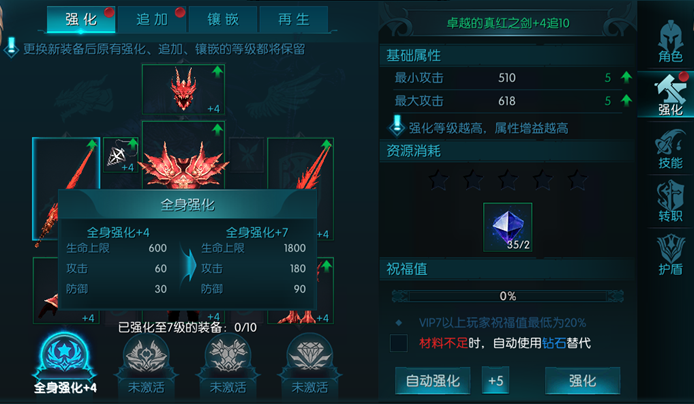Select the necklace pendant equipment slot
Viewport: 694px width, 404px height.
pos(120,155)
